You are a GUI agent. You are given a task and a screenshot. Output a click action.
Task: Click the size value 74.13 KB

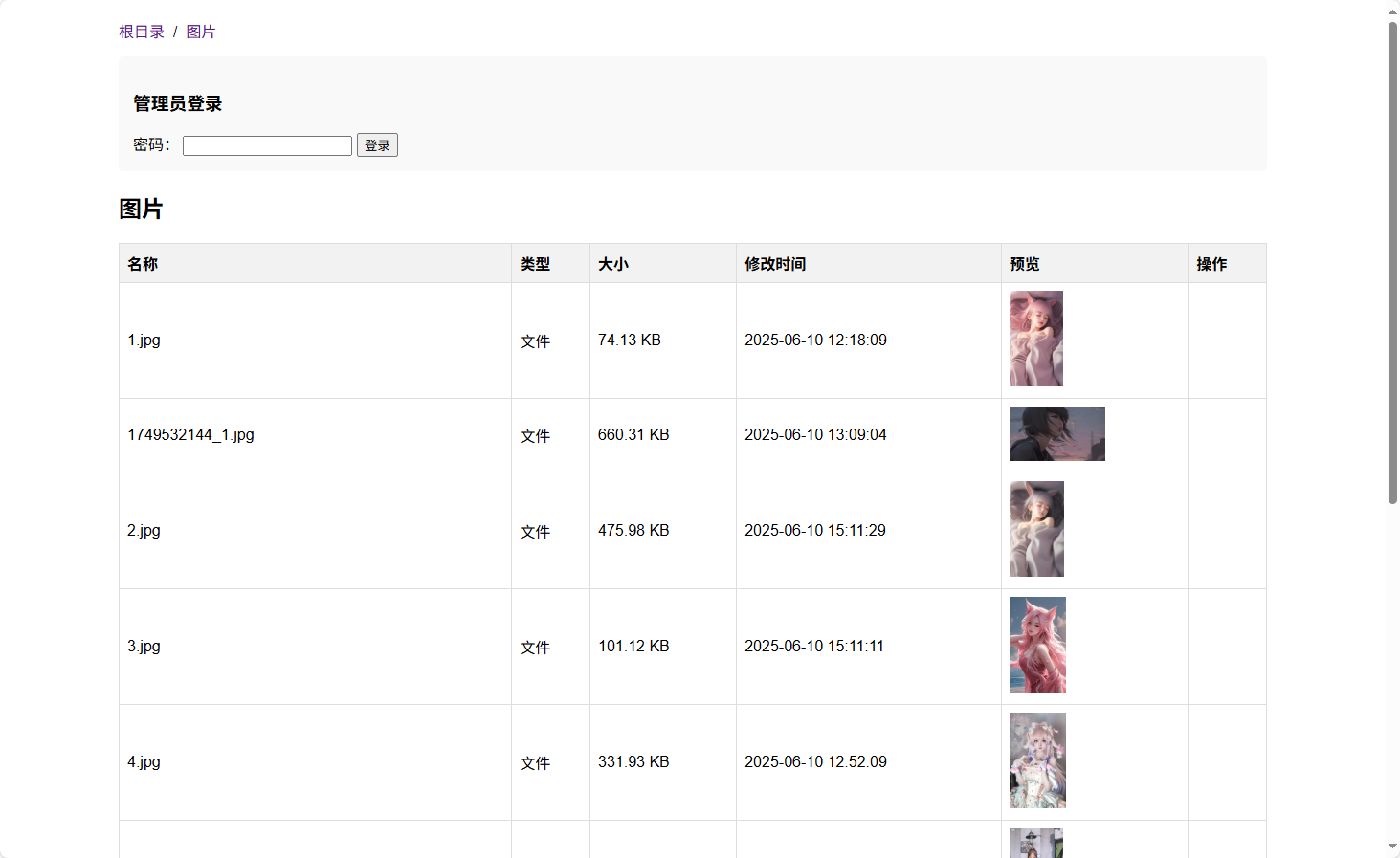(630, 341)
